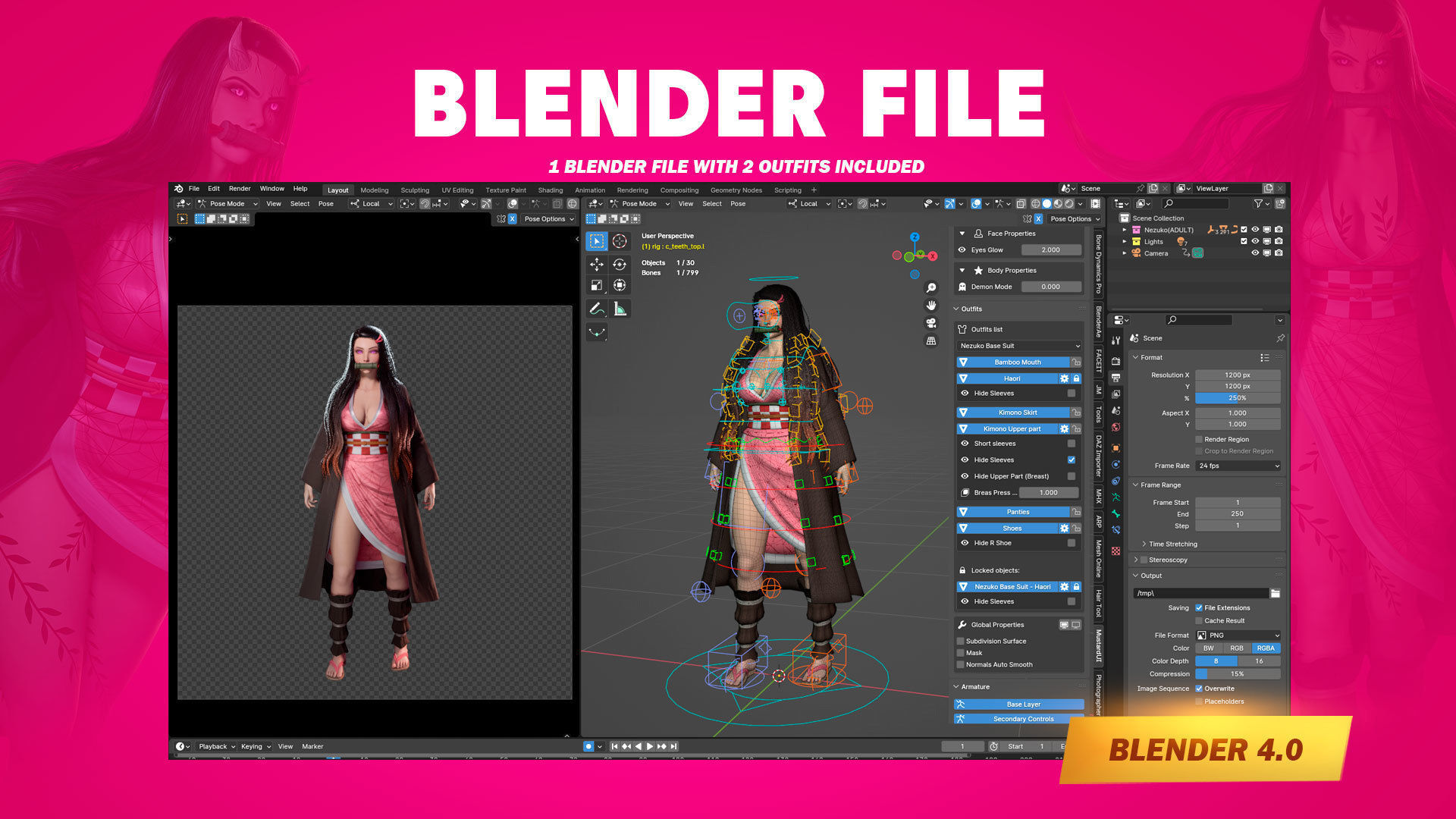Open the Object properties orange square icon
The image size is (1456, 819).
(1116, 448)
